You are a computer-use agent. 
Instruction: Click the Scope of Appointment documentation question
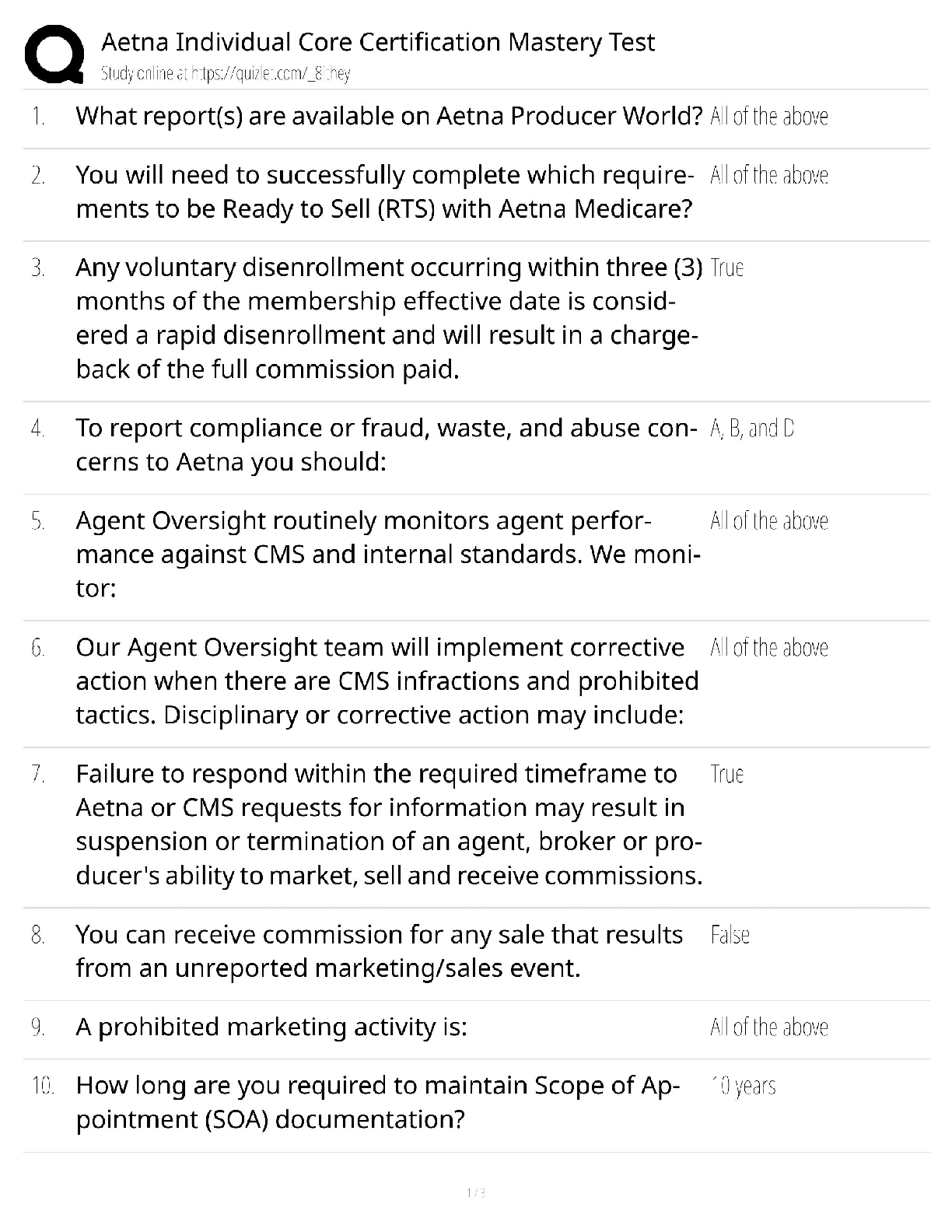pos(378,1102)
